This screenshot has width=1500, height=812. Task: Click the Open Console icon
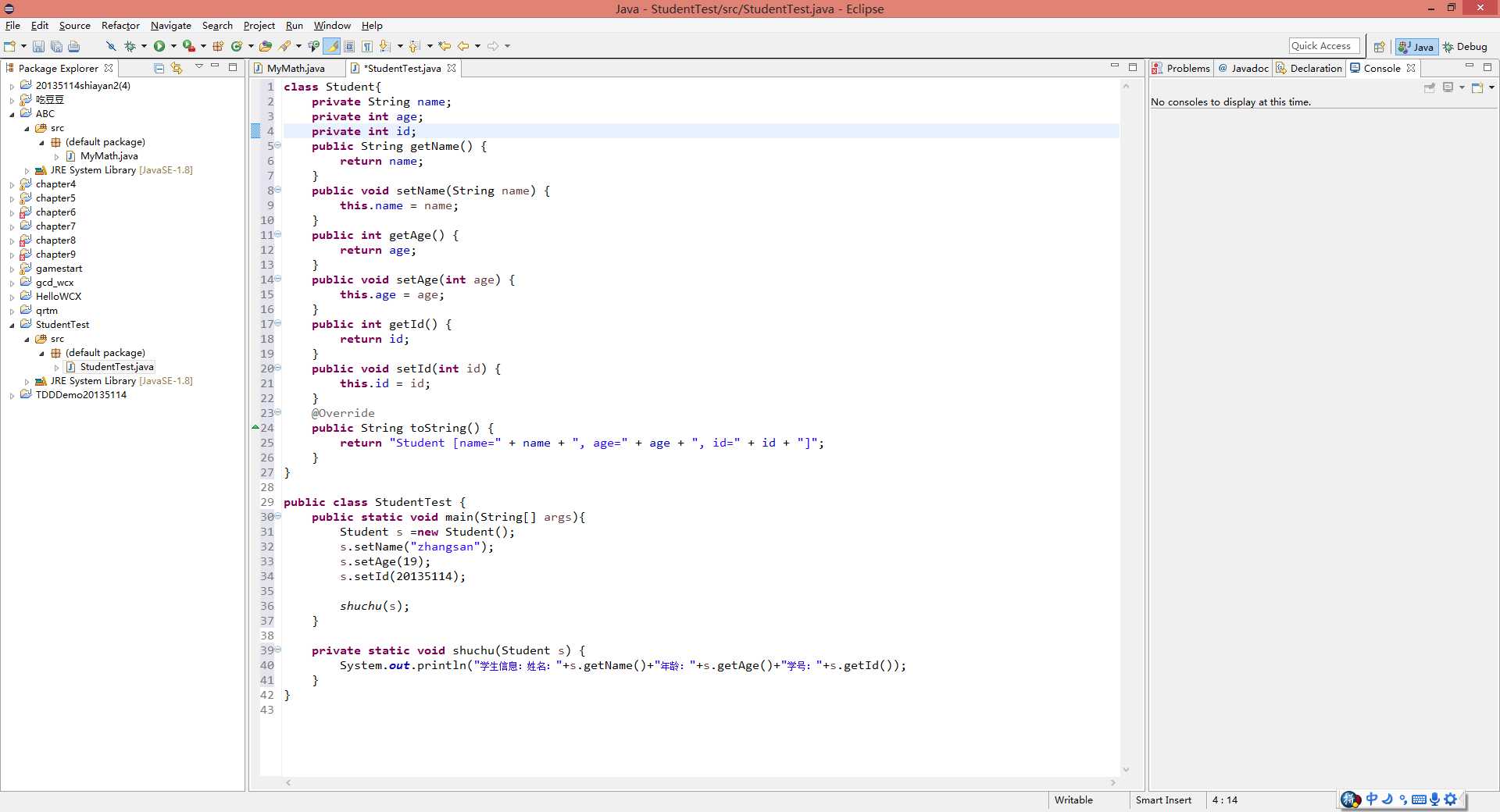pyautogui.click(x=1477, y=87)
